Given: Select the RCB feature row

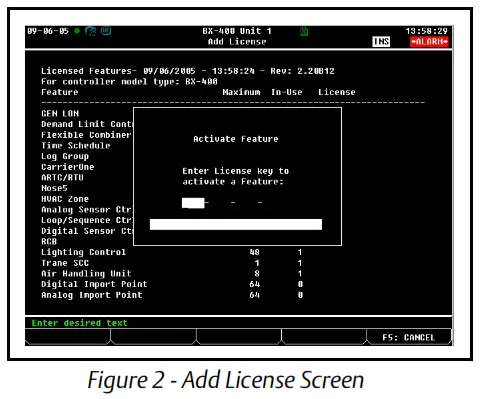Looking at the screenshot, I should [49, 242].
